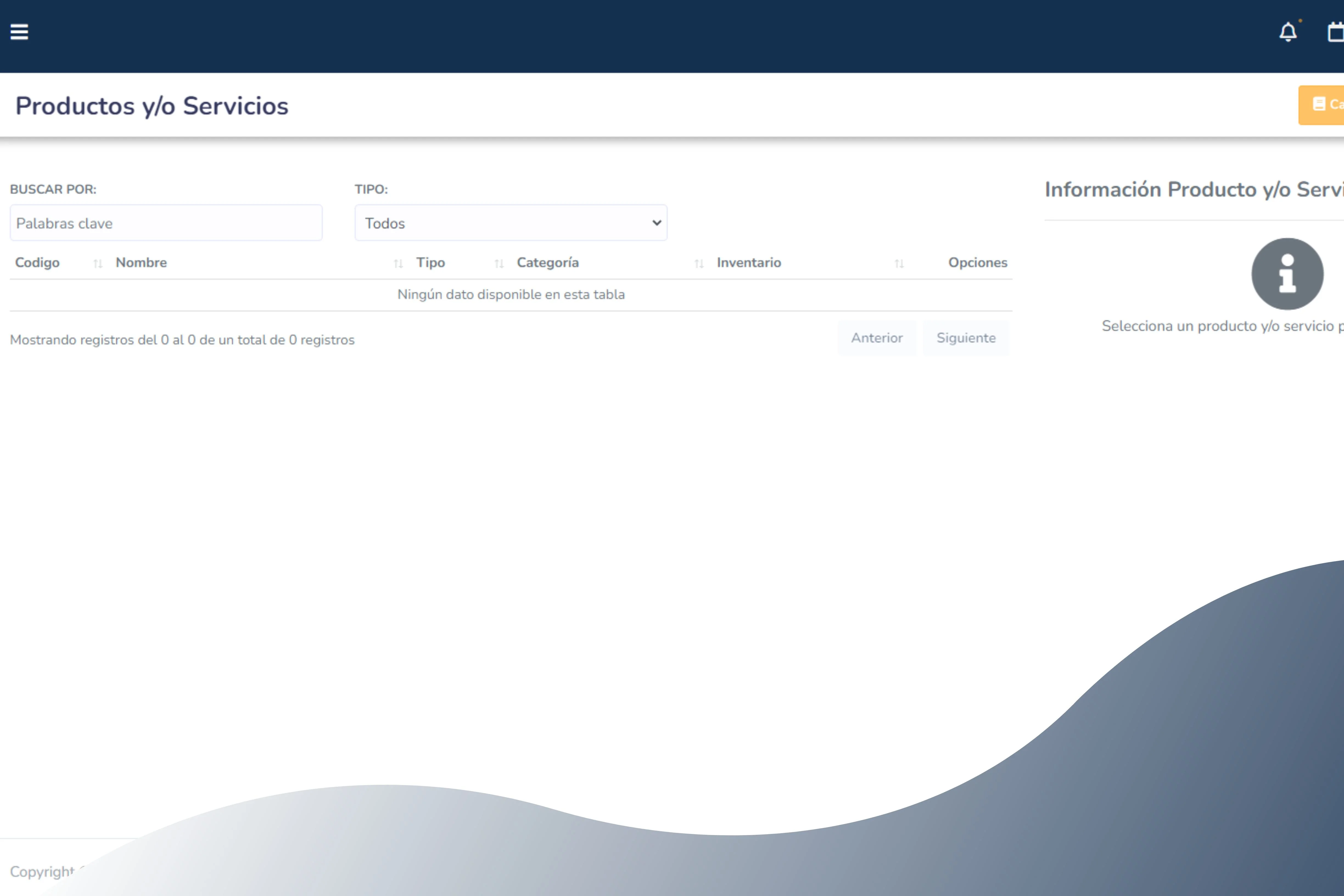Sort table by Tipo column arrows
Screen dimensions: 1344x896
click(499, 264)
